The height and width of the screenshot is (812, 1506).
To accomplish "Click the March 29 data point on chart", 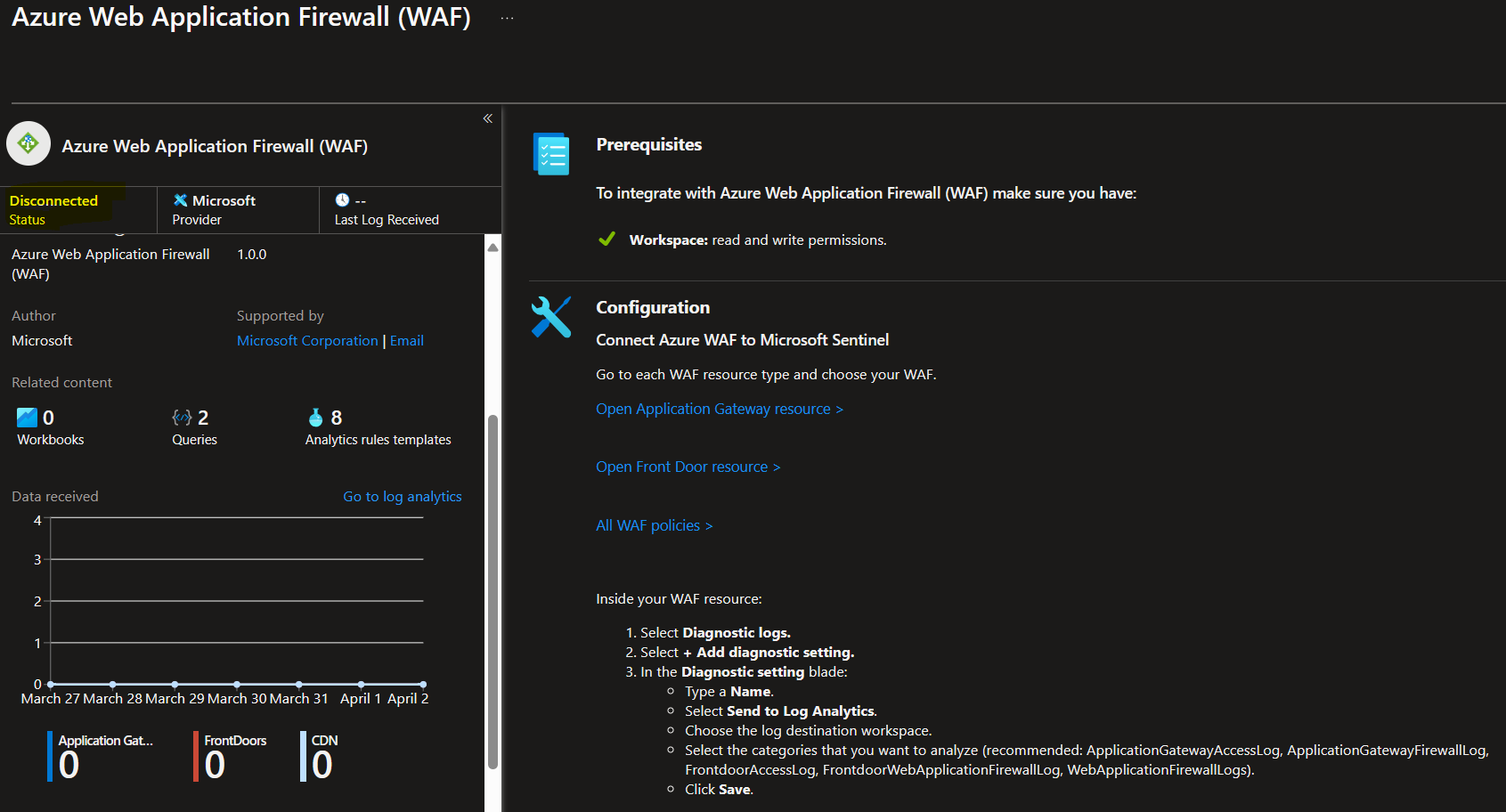I will pos(175,684).
